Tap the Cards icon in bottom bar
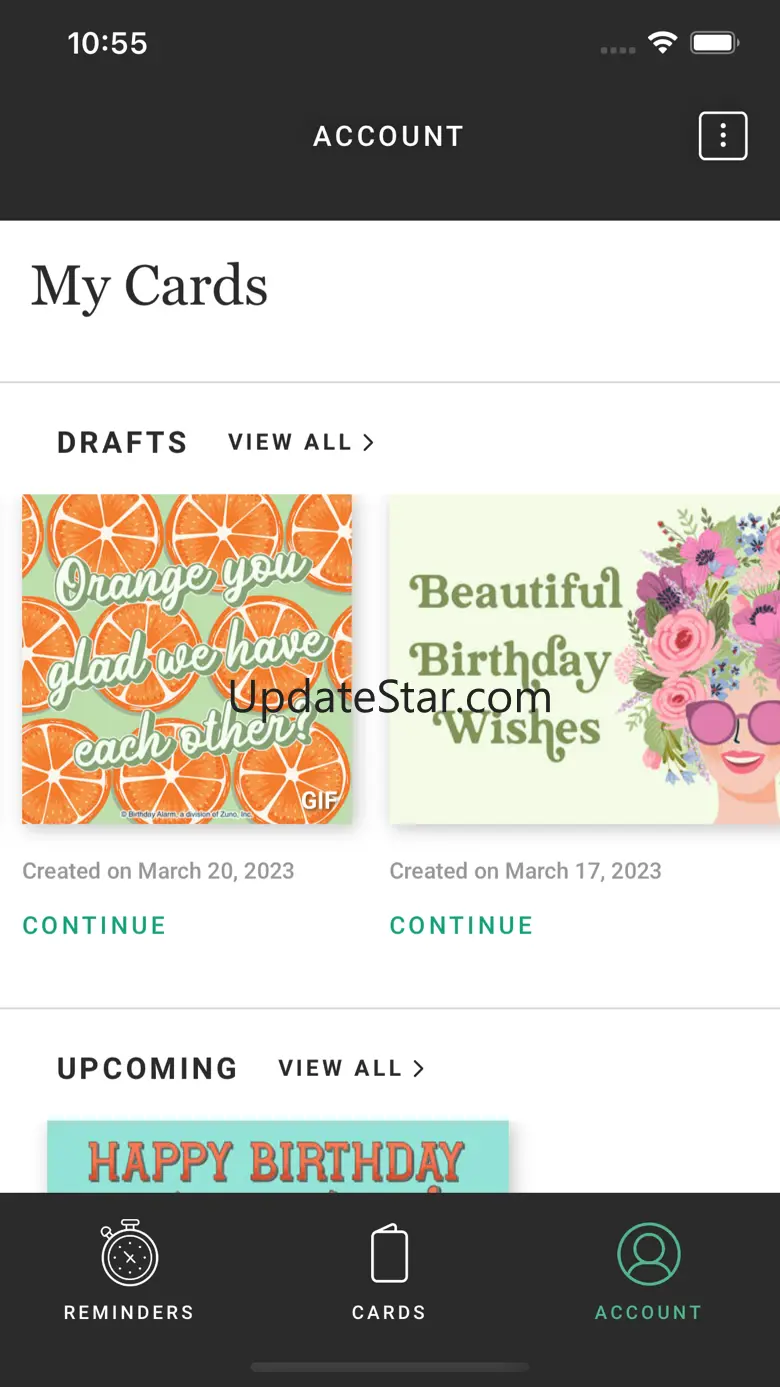This screenshot has height=1387, width=780. tap(389, 1254)
